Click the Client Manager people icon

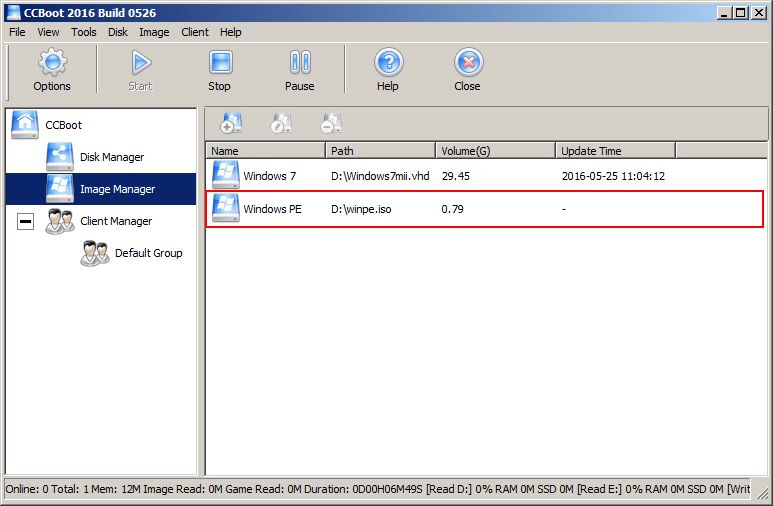click(x=60, y=221)
